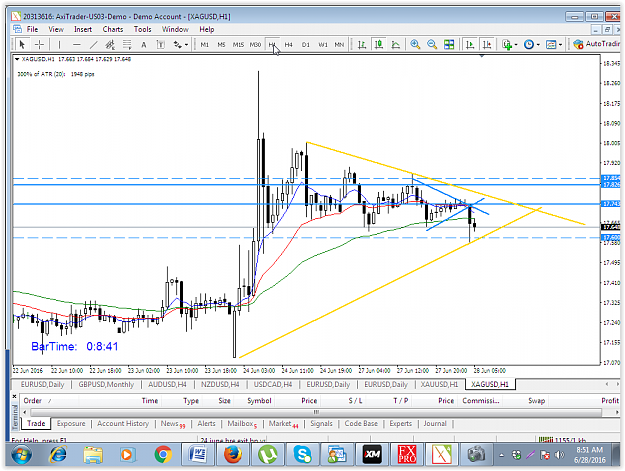Viewport: 625px width, 471px height.
Task: Switch to USDCAD,H4 chart tab
Action: click(x=273, y=384)
